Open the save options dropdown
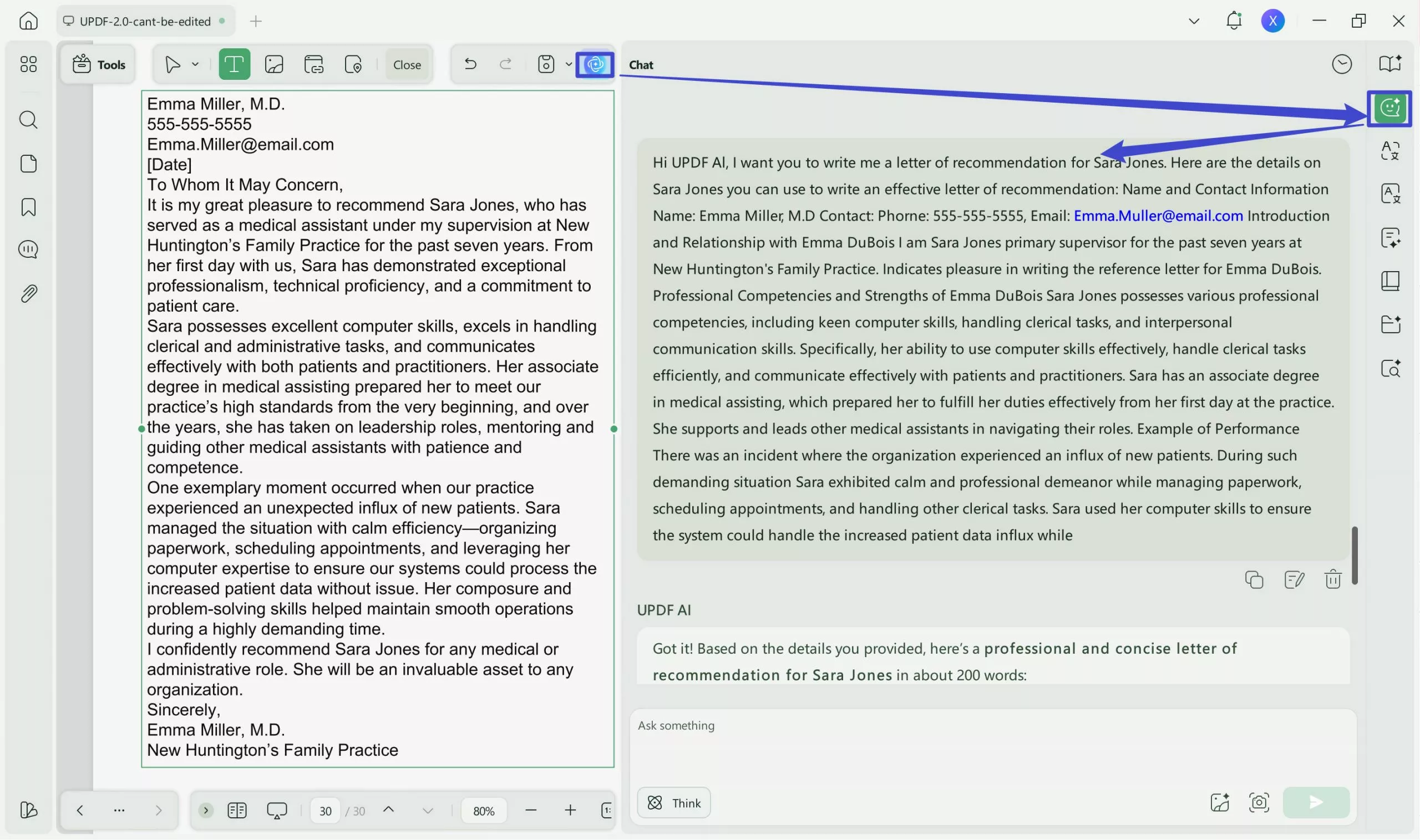The width and height of the screenshot is (1420, 840). click(569, 64)
